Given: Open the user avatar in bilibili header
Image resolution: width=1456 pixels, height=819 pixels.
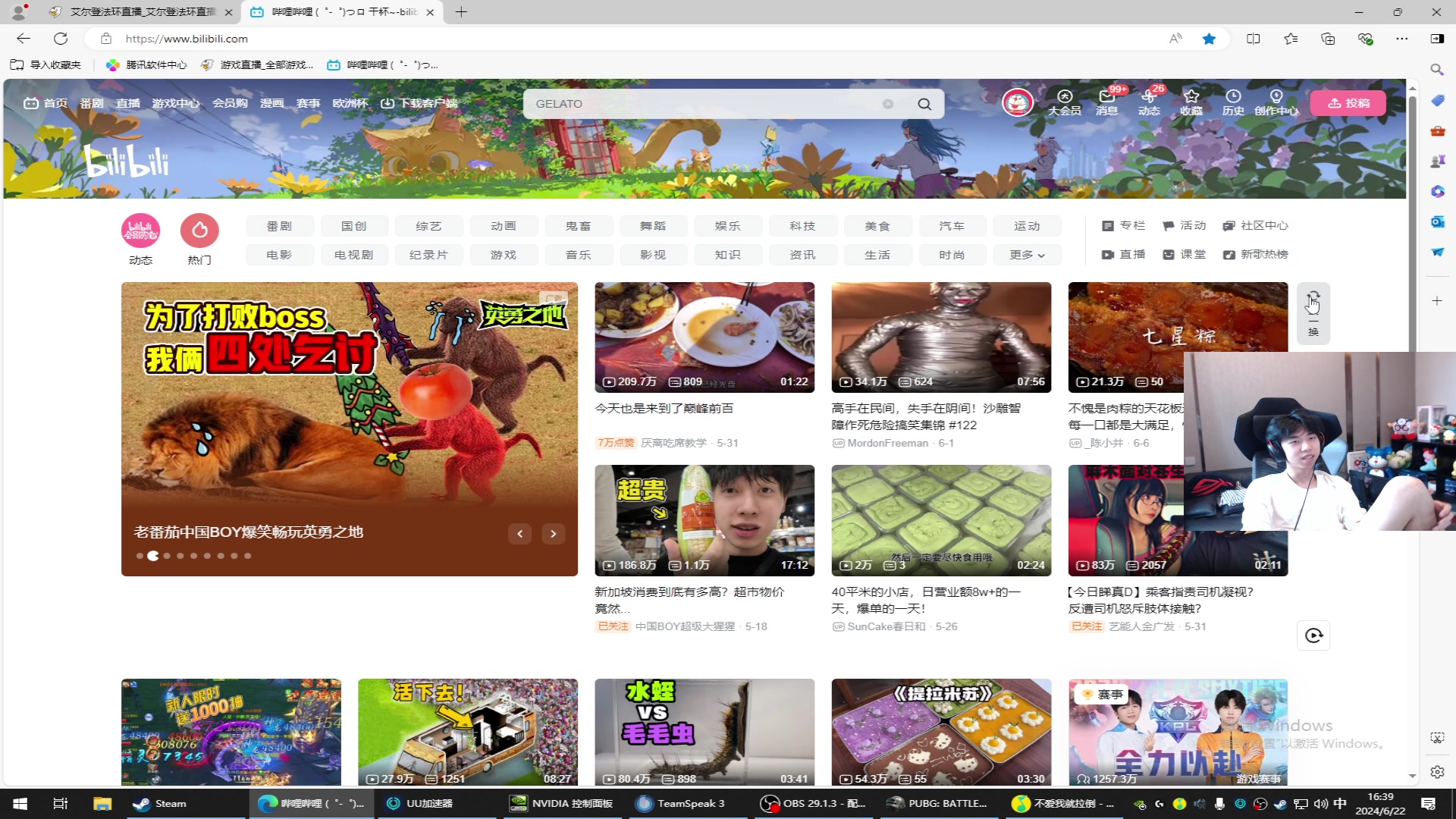Looking at the screenshot, I should point(1018,102).
